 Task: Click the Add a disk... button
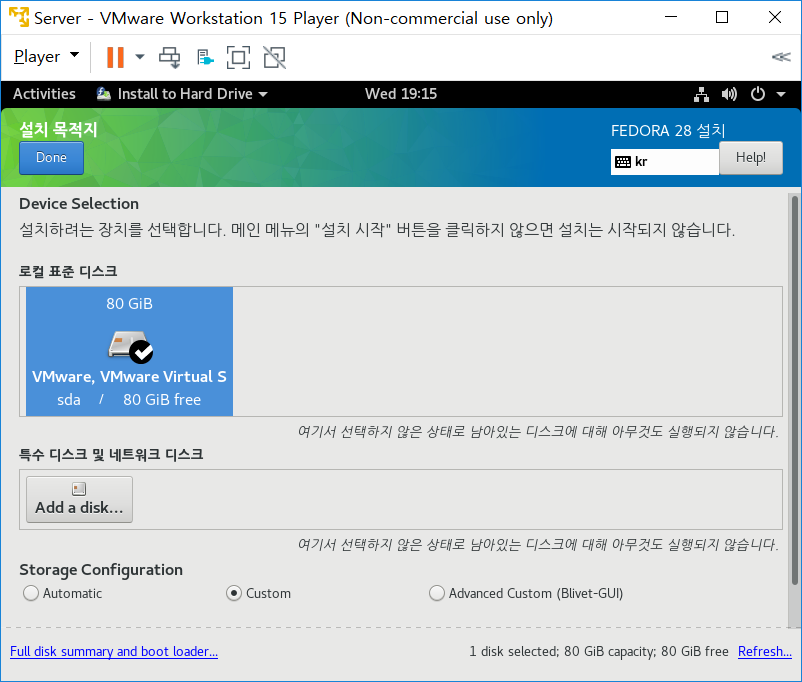point(79,499)
